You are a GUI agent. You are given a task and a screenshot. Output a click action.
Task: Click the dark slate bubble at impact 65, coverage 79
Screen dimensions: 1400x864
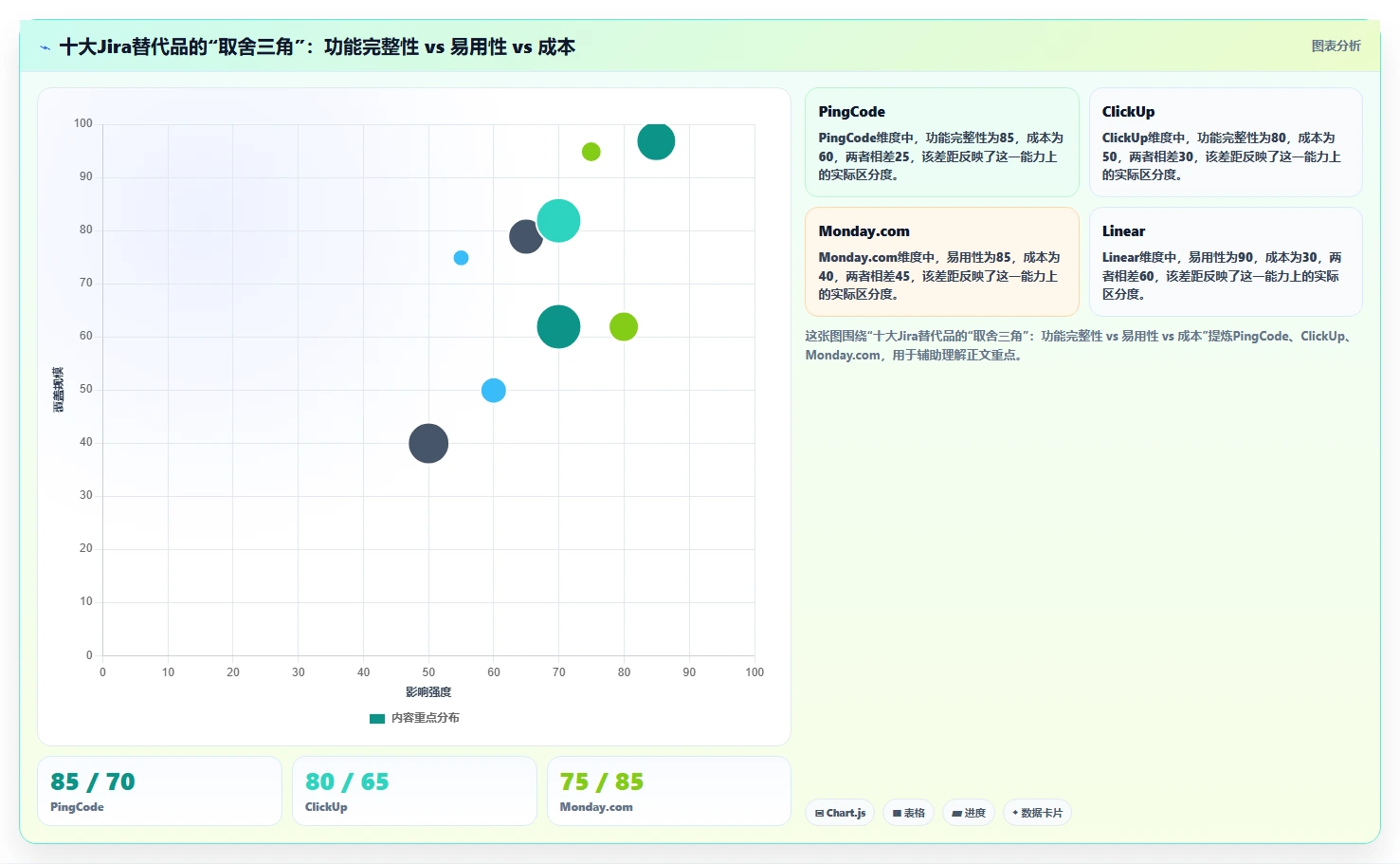pyautogui.click(x=526, y=236)
